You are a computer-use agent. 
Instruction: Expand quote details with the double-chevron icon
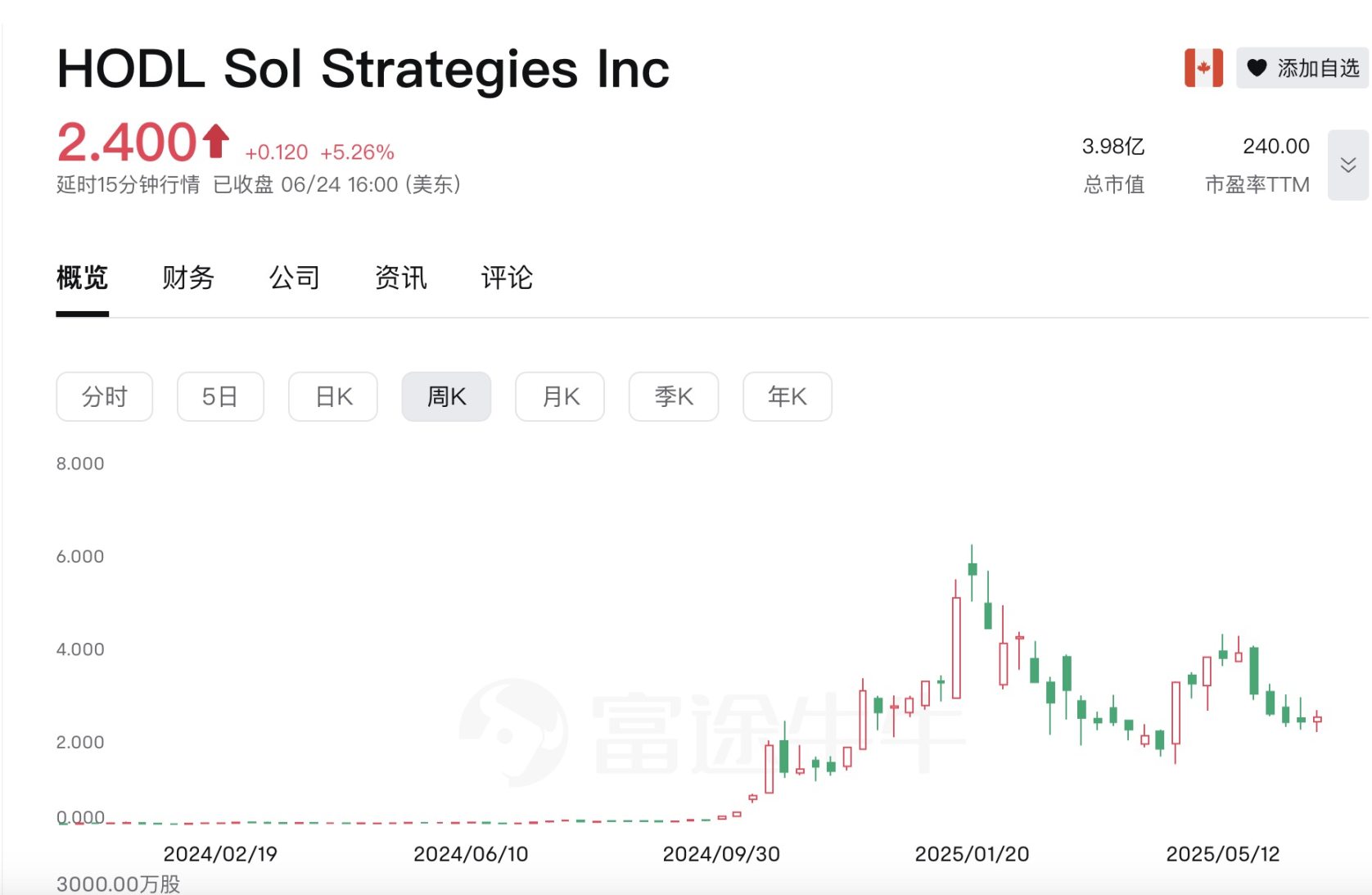tap(1347, 164)
